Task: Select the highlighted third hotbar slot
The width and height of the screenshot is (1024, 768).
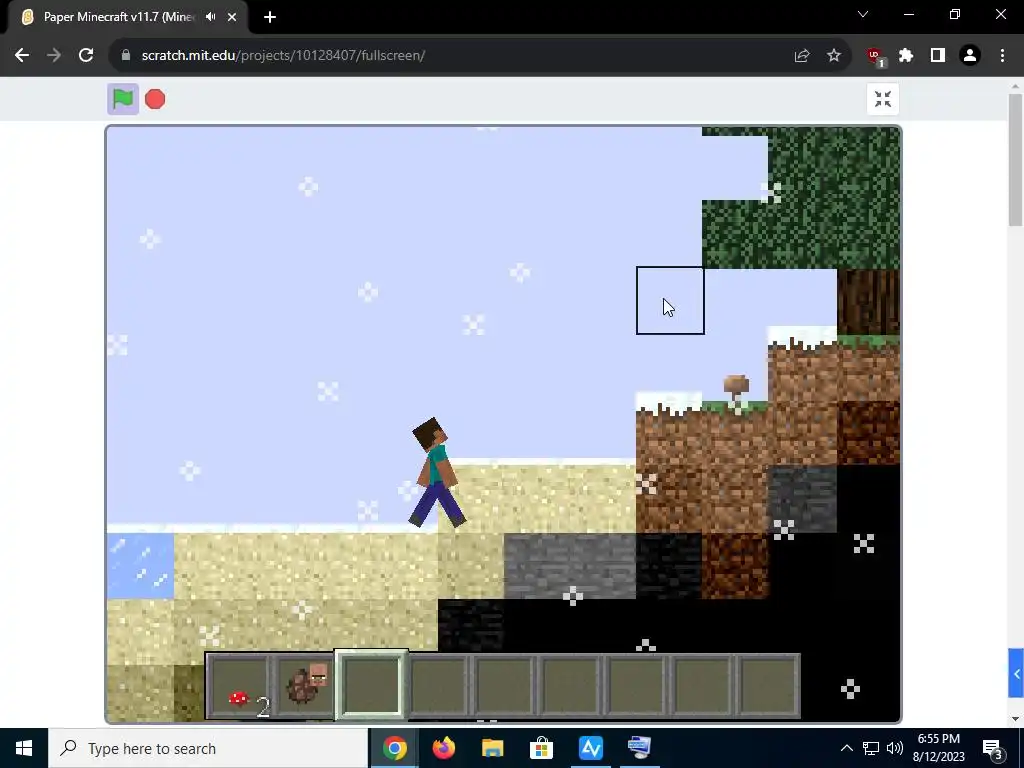Action: click(371, 685)
